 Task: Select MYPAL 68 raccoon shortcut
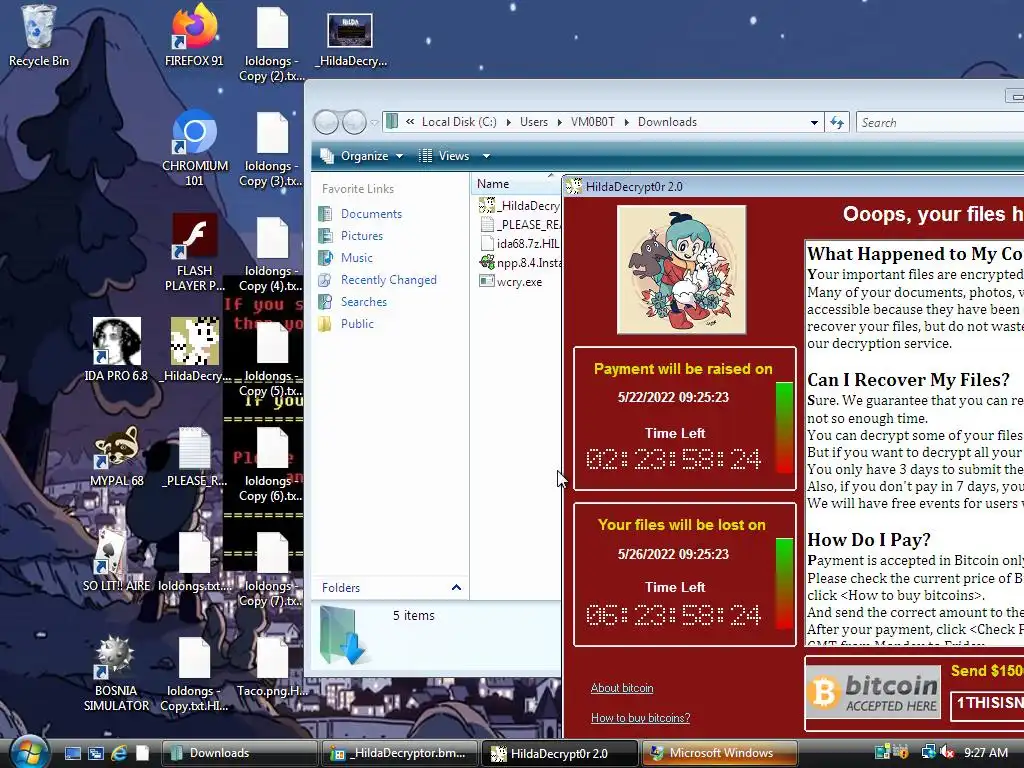[x=116, y=456]
